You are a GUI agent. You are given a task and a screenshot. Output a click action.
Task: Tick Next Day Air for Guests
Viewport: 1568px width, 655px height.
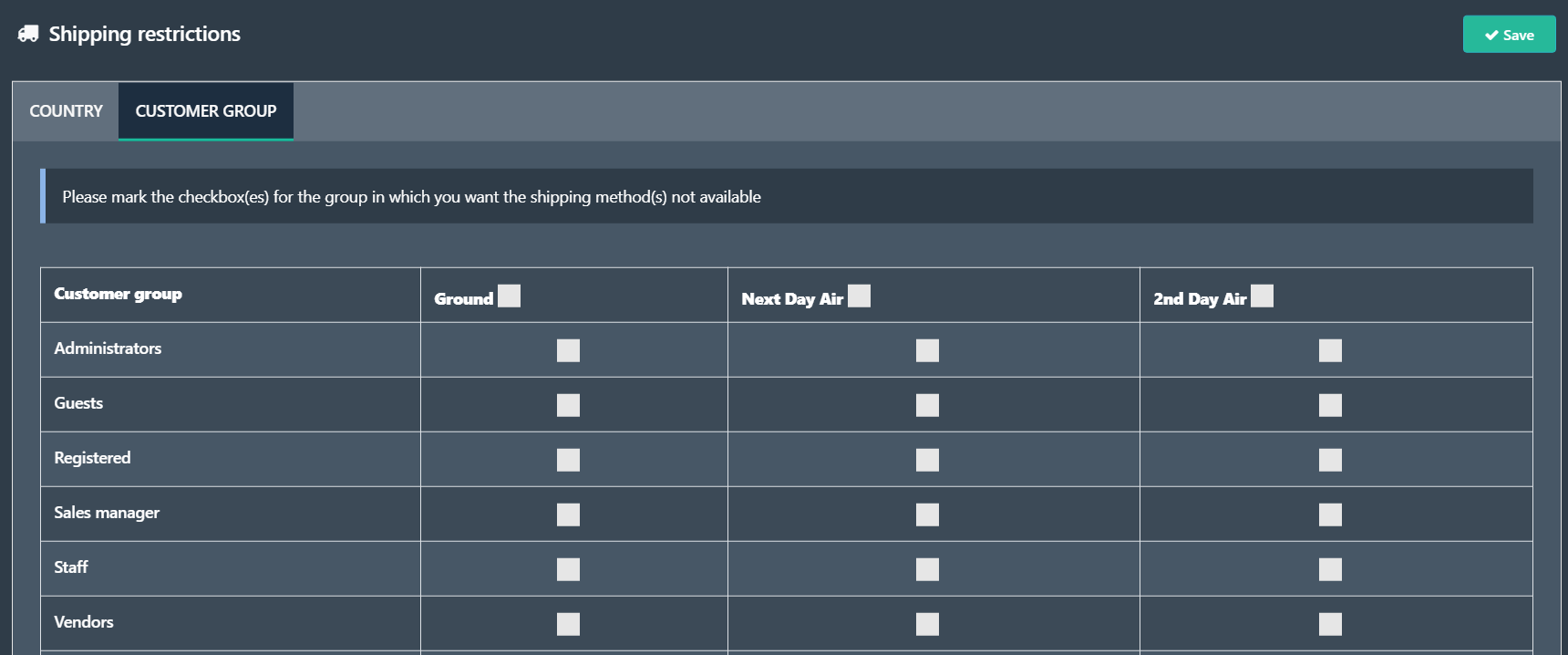927,405
